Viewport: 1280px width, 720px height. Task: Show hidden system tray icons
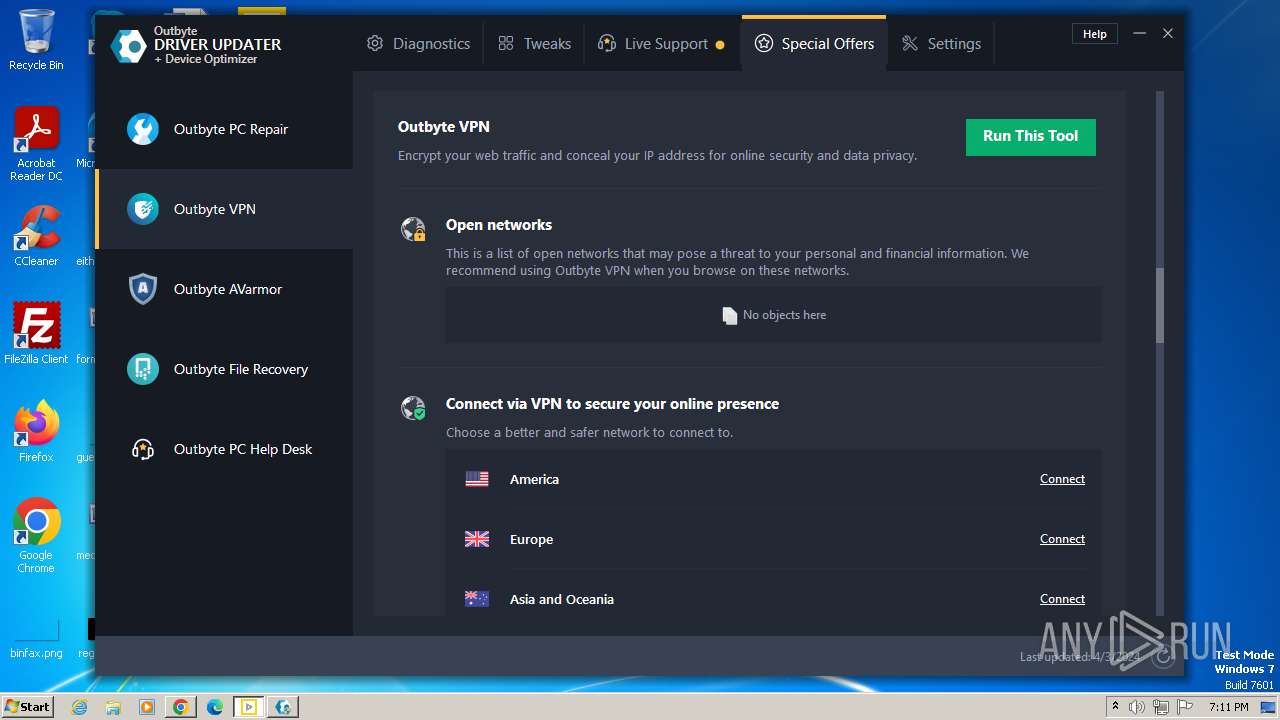[1115, 707]
